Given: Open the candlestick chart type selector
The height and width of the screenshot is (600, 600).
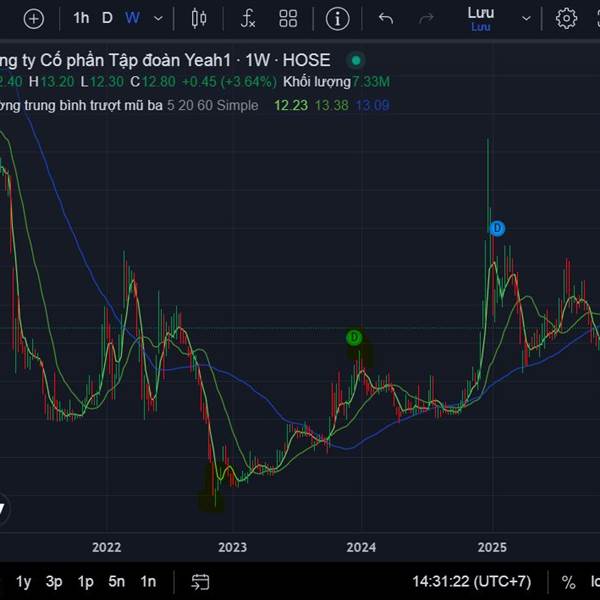Looking at the screenshot, I should point(199,18).
